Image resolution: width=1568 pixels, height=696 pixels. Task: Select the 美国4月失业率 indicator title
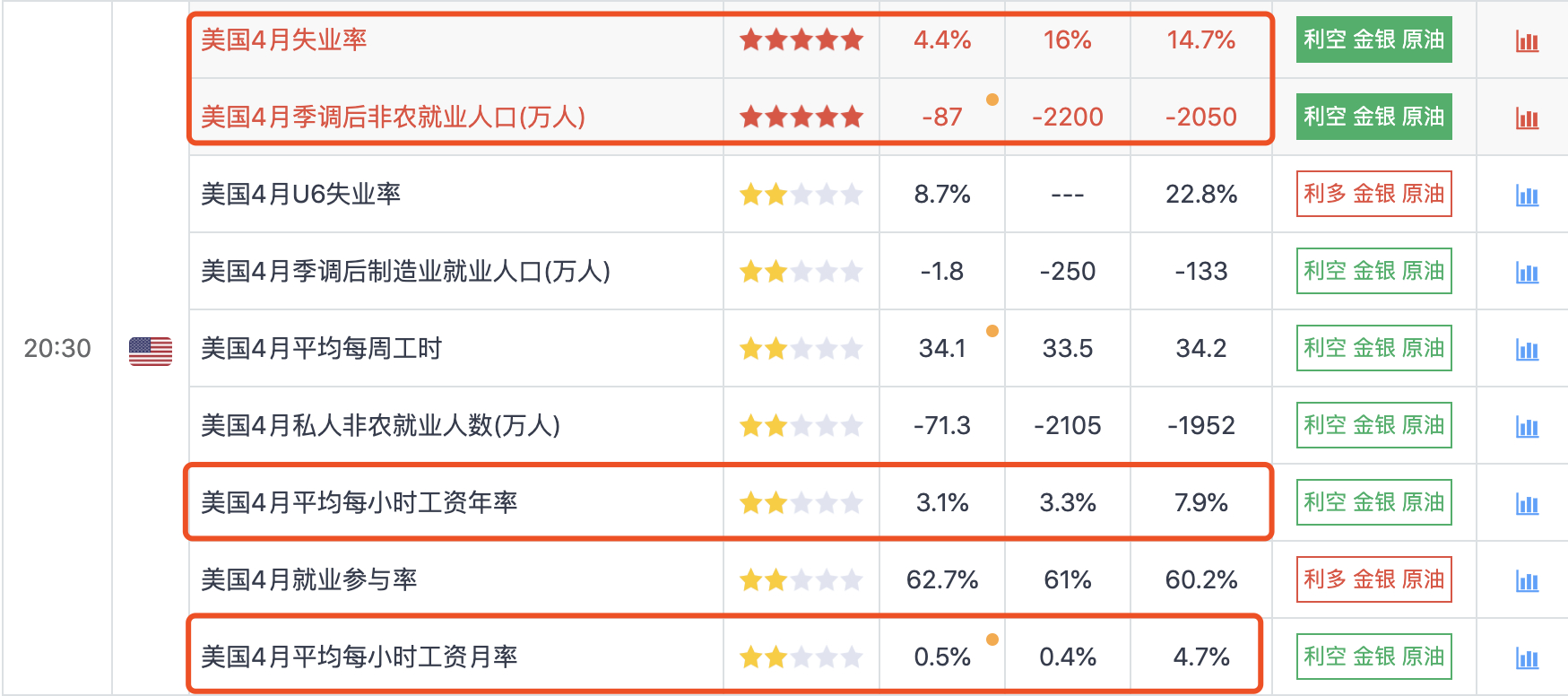point(284,39)
